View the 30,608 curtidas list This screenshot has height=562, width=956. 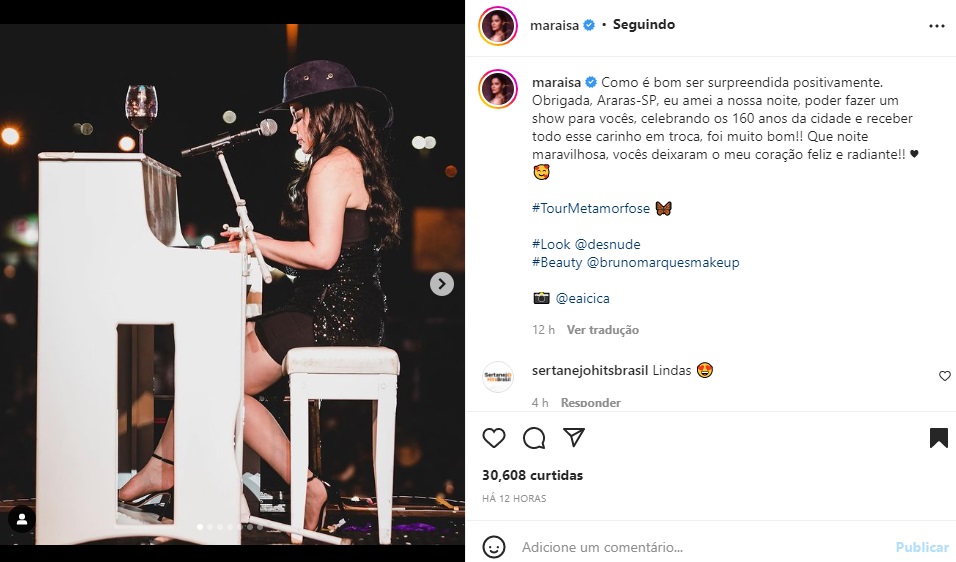click(x=532, y=475)
